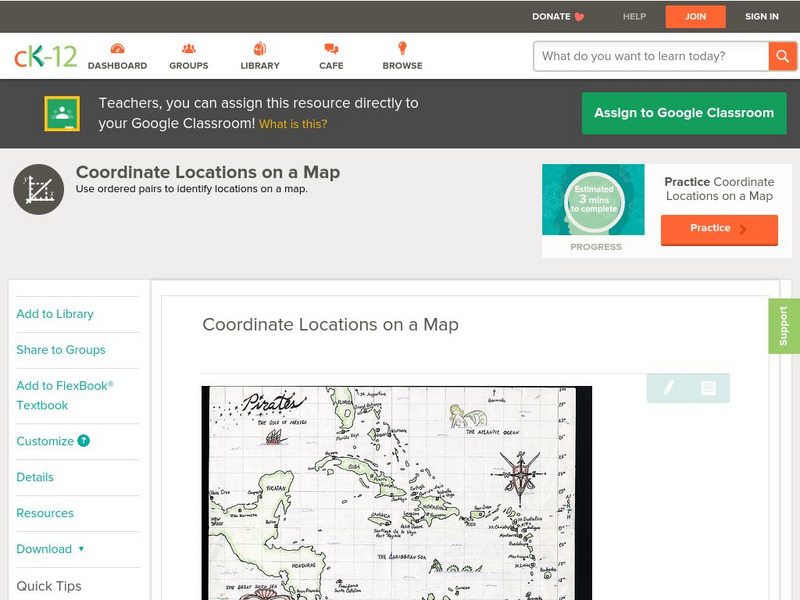Click the CK-12 logo
This screenshot has width=800, height=600.
pos(45,56)
